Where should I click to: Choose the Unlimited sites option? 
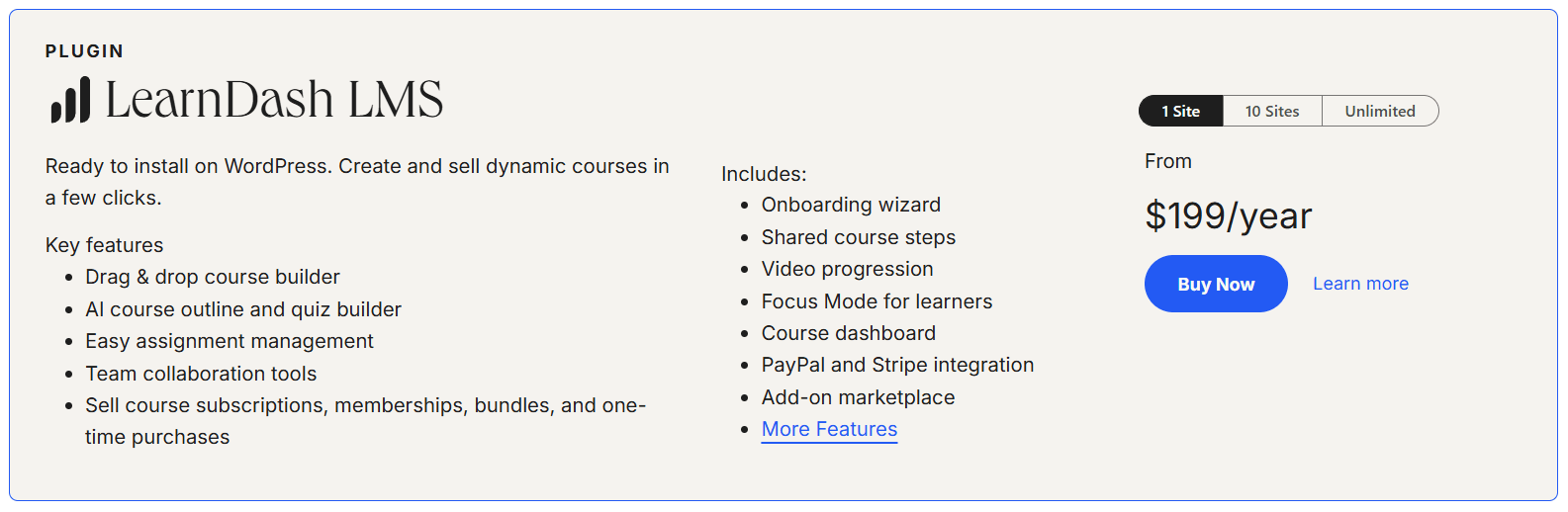click(x=1379, y=112)
